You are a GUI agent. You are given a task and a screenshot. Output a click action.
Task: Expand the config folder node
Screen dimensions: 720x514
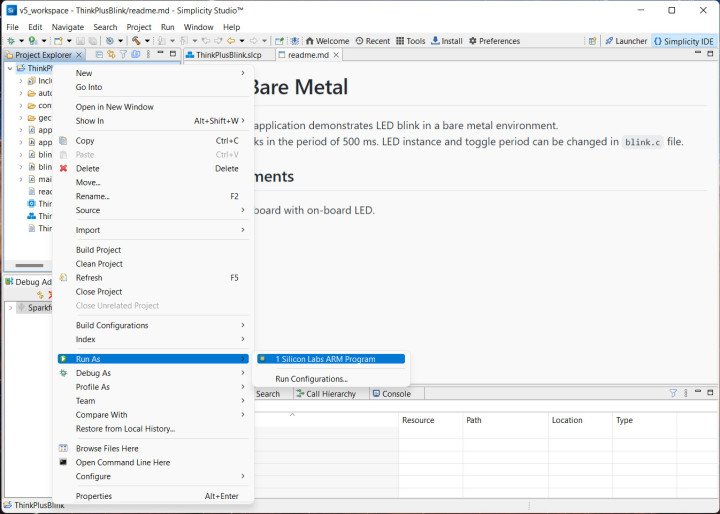point(21,106)
